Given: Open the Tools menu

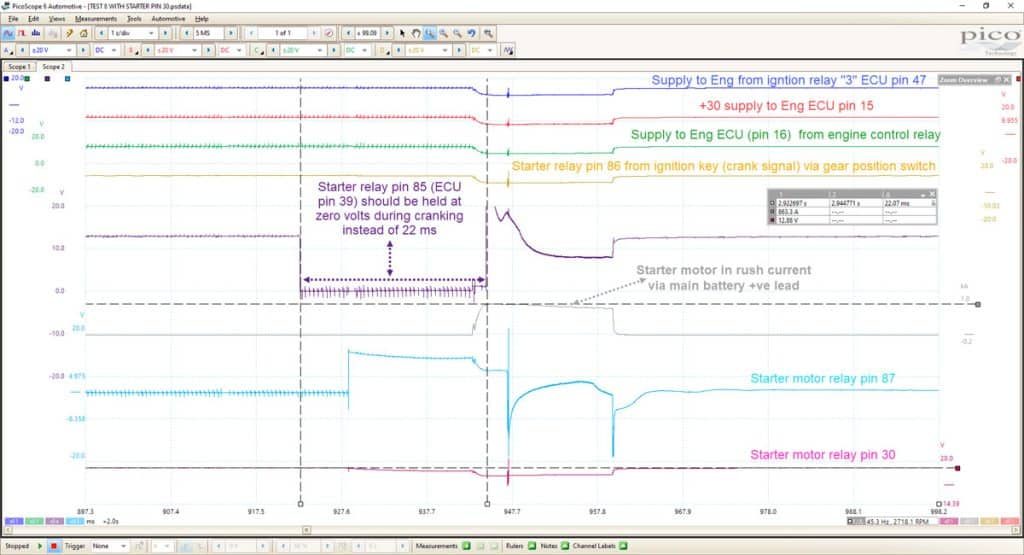Looking at the screenshot, I should tap(134, 19).
